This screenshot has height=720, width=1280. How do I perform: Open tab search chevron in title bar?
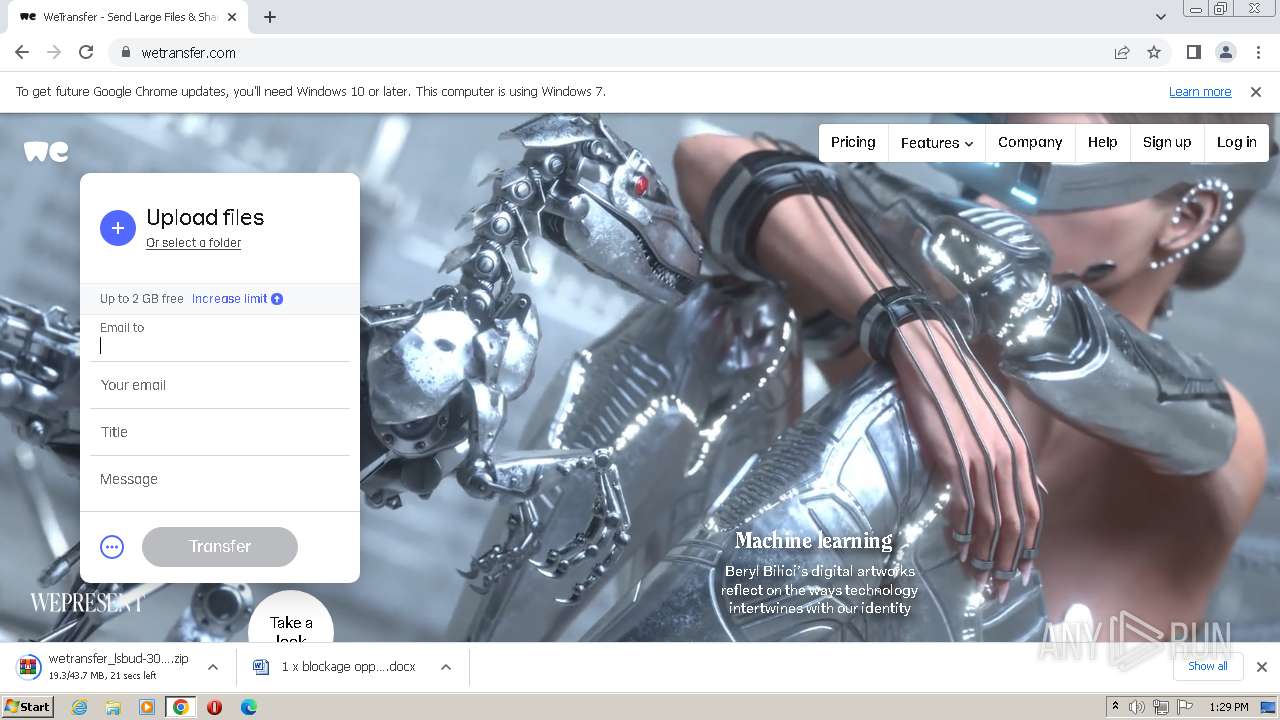click(1160, 17)
